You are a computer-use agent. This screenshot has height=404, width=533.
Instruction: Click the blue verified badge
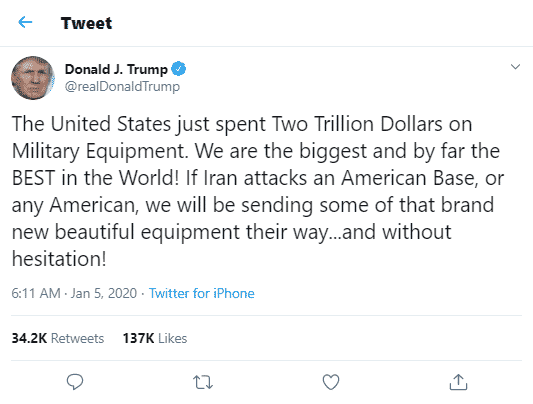tap(178, 69)
